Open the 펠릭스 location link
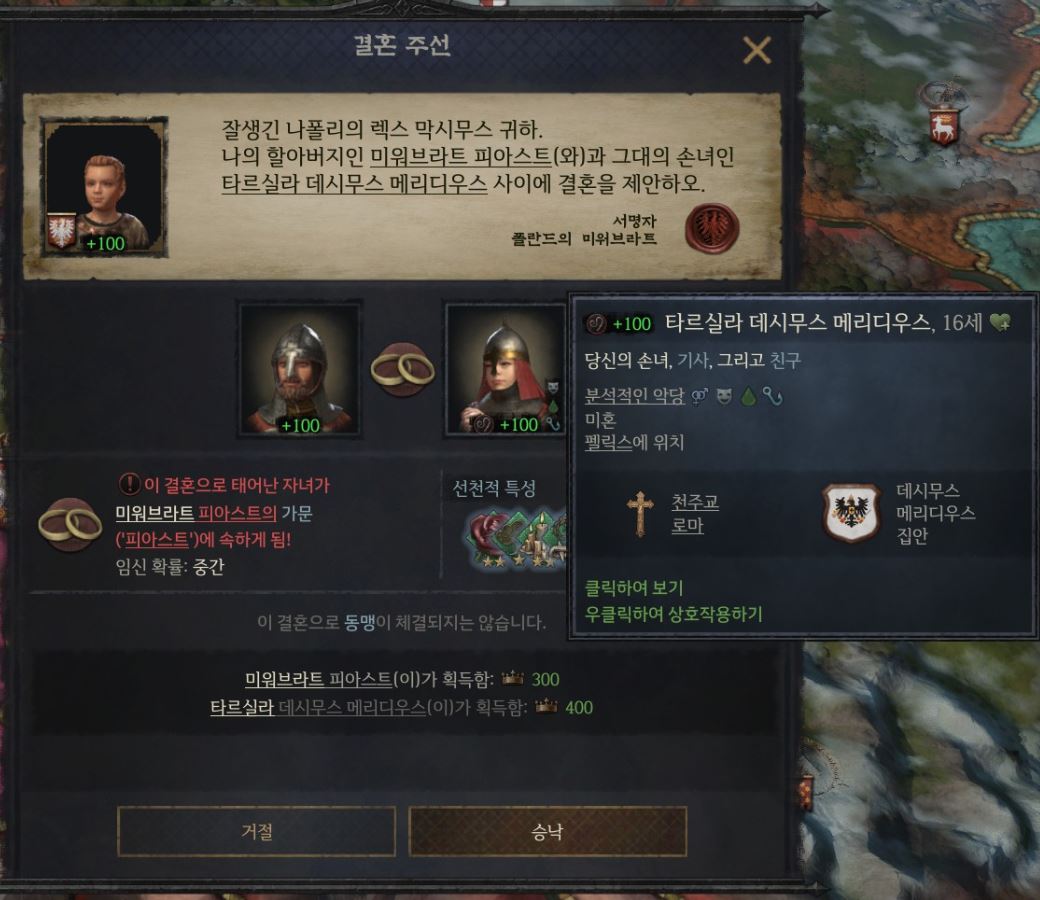Image resolution: width=1040 pixels, height=900 pixels. click(x=608, y=442)
